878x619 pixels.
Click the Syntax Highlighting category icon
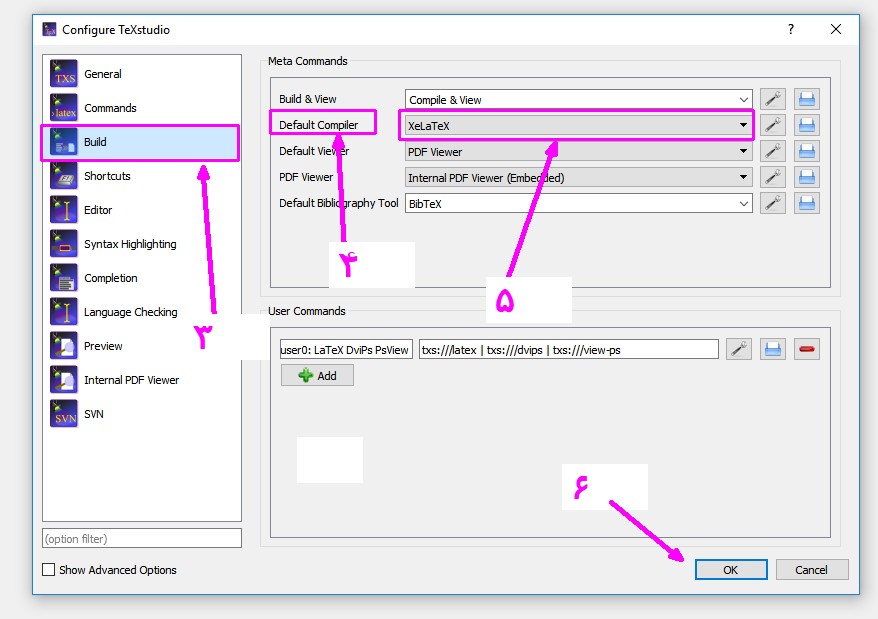click(x=64, y=244)
